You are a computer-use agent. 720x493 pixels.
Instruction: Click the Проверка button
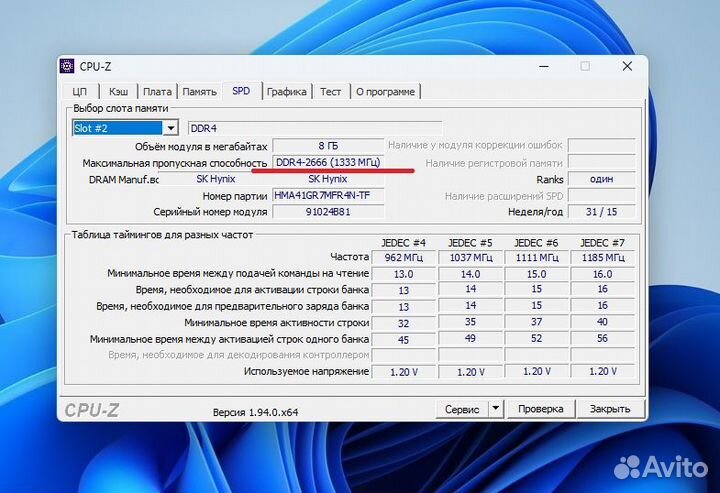pyautogui.click(x=540, y=409)
